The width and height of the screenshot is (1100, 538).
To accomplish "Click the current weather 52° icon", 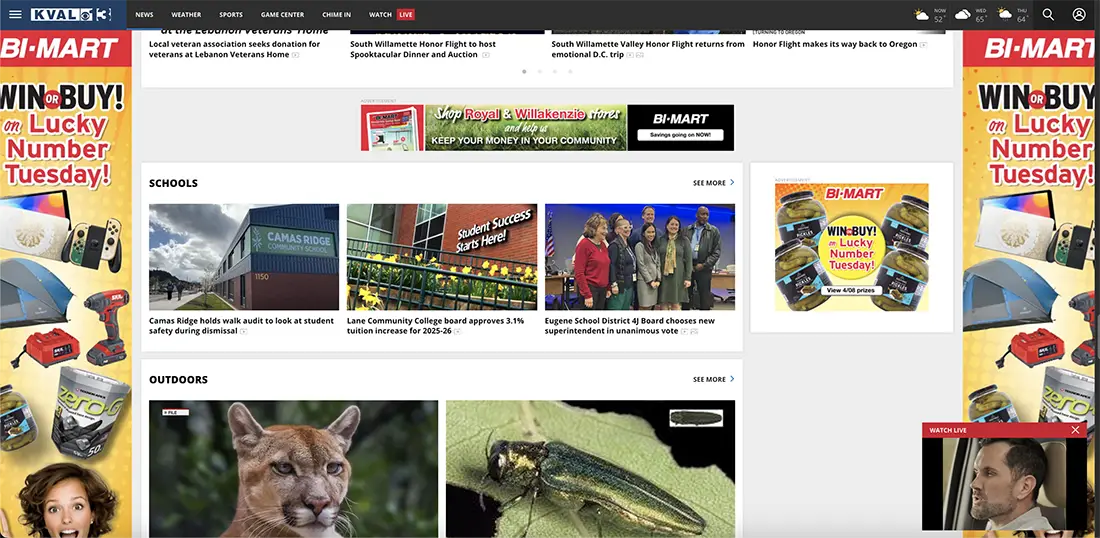I will tap(922, 15).
